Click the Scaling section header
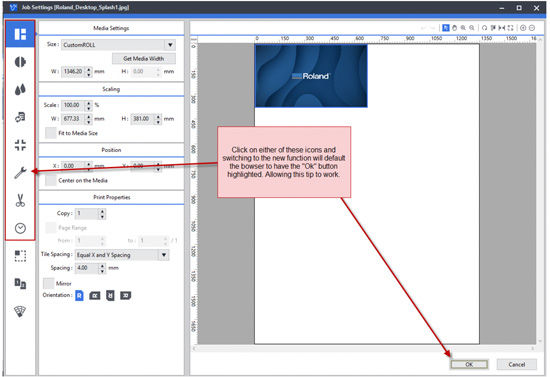 (x=111, y=89)
